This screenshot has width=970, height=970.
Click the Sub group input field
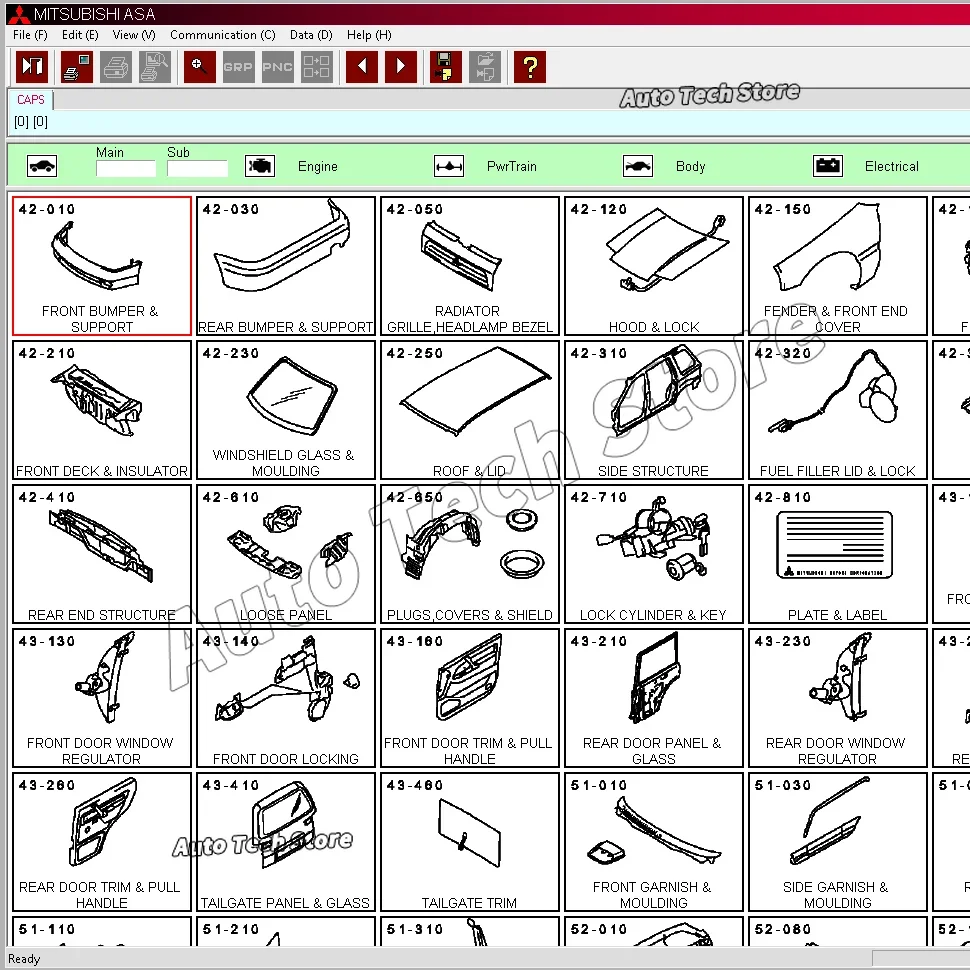pos(197,169)
